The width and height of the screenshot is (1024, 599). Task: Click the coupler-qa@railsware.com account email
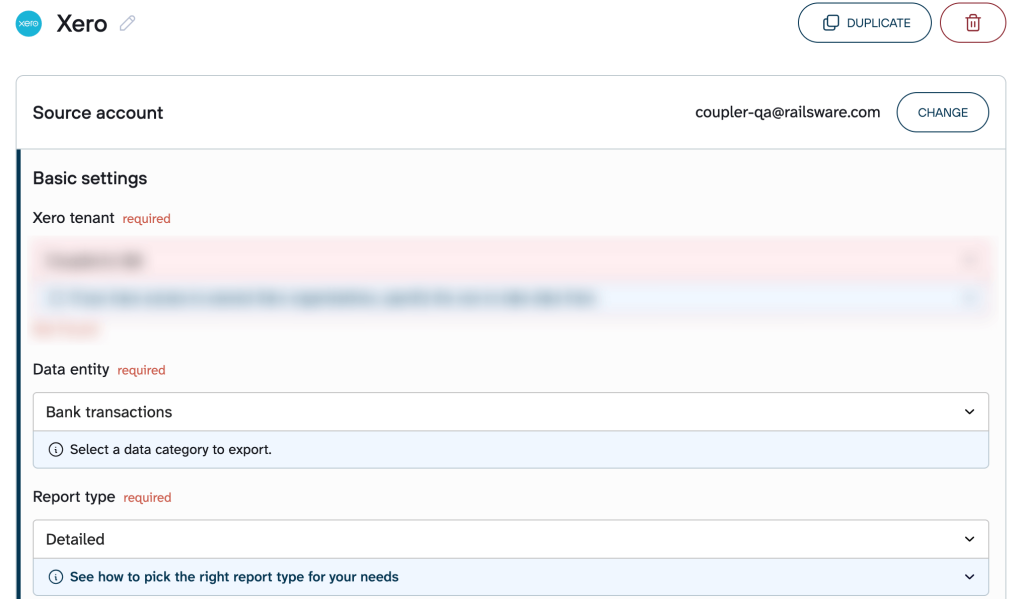click(x=788, y=112)
